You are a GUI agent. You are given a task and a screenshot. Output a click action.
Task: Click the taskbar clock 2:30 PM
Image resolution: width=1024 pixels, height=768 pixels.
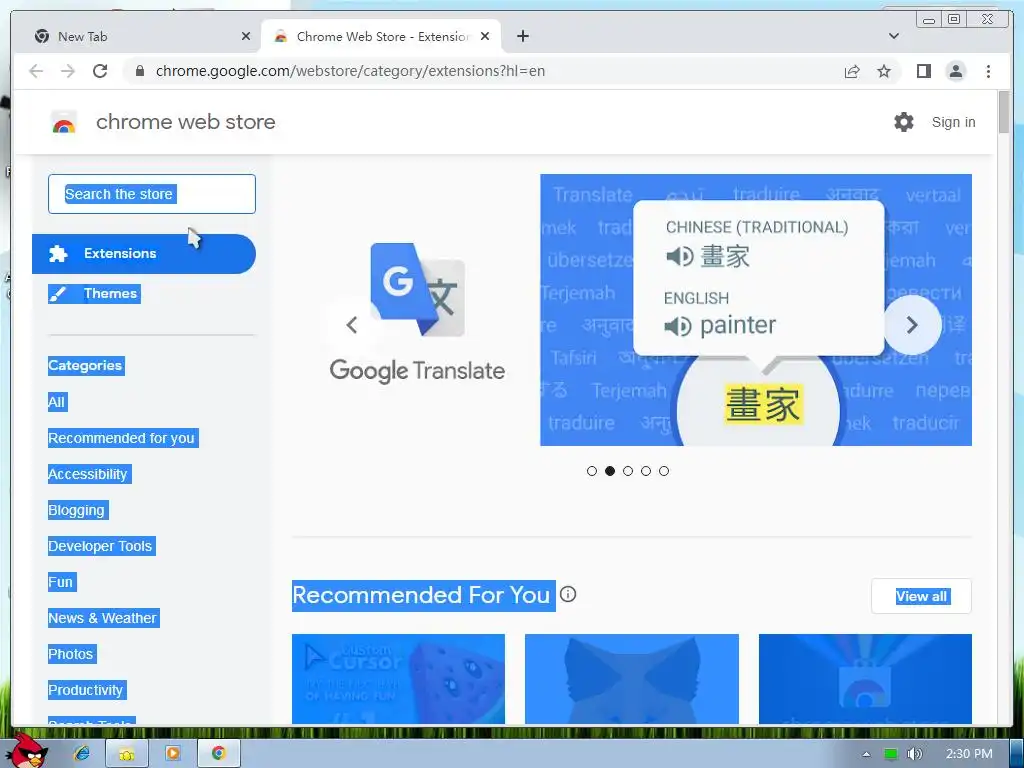[x=968, y=754]
